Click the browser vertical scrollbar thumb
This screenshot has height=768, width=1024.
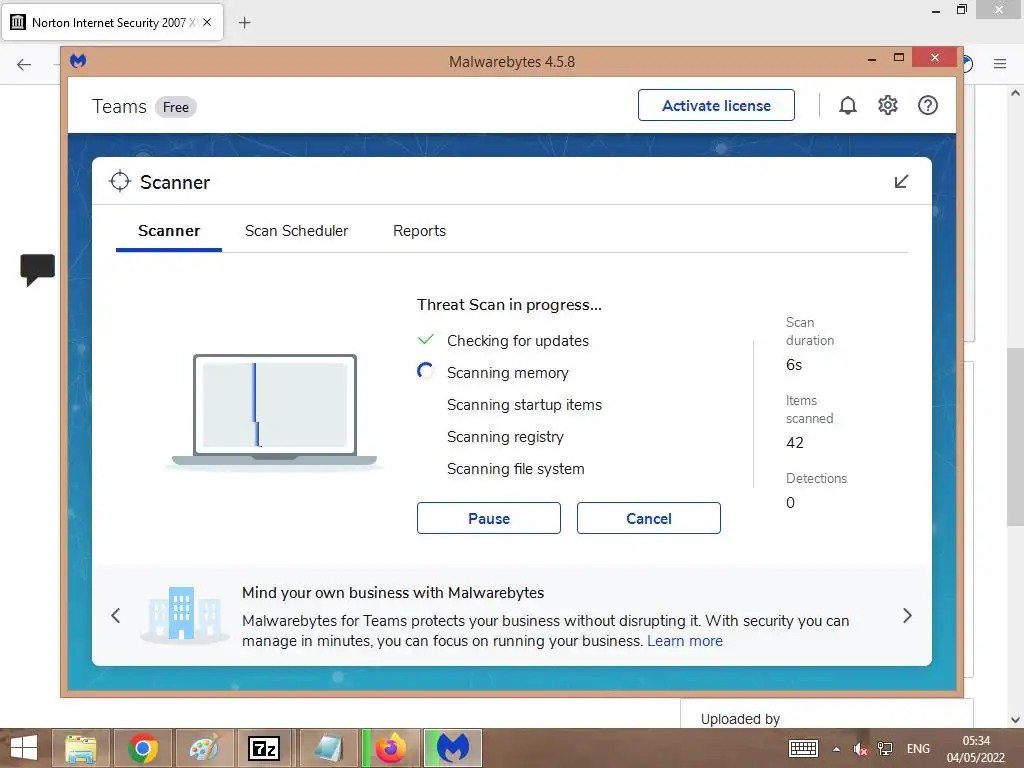(1015, 436)
